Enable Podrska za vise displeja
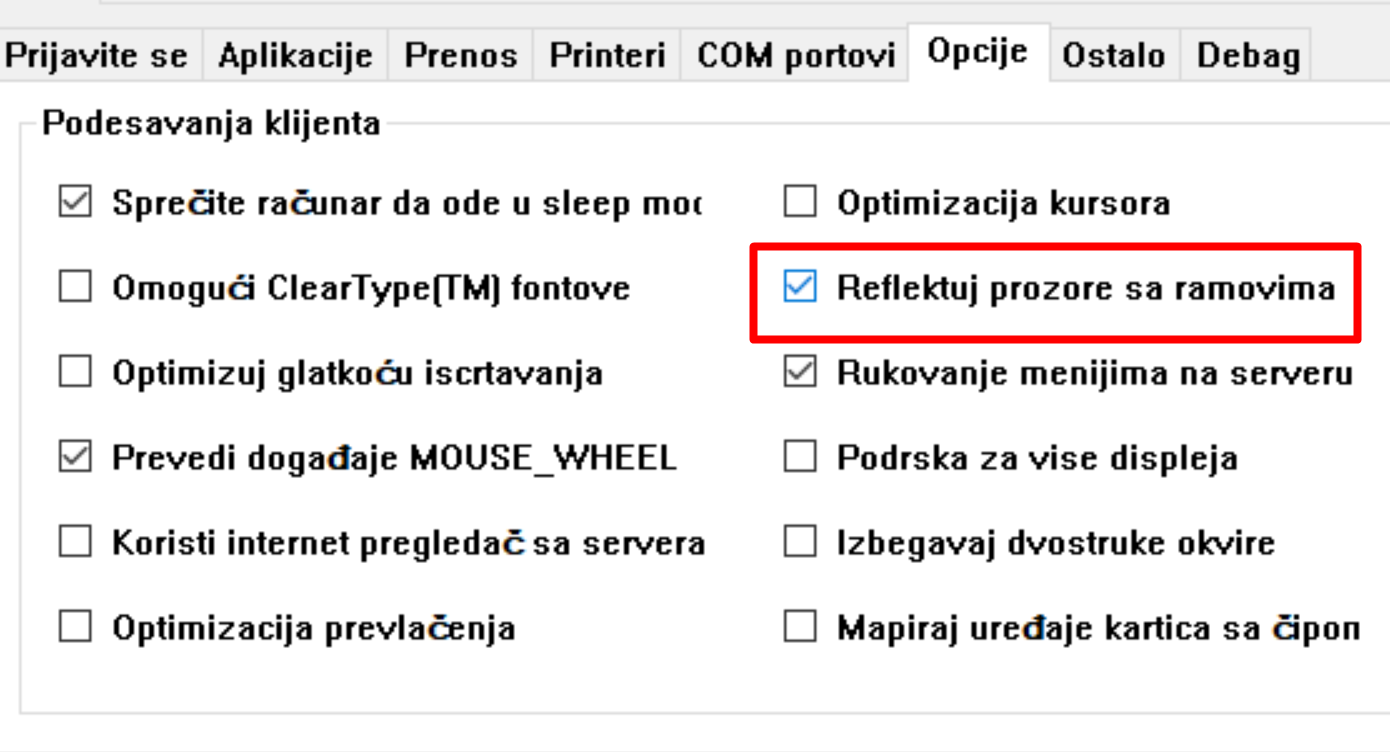 tap(799, 459)
